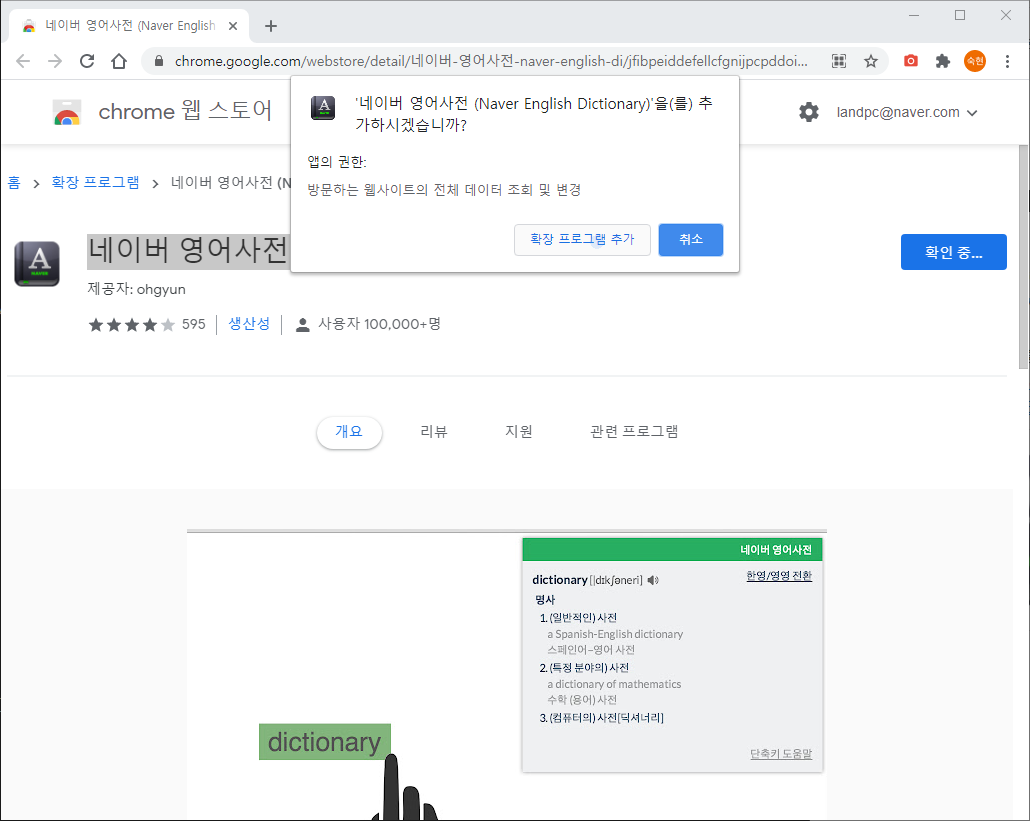Viewport: 1030px width, 821px height.
Task: Switch to the 리뷰 tab
Action: click(x=434, y=432)
